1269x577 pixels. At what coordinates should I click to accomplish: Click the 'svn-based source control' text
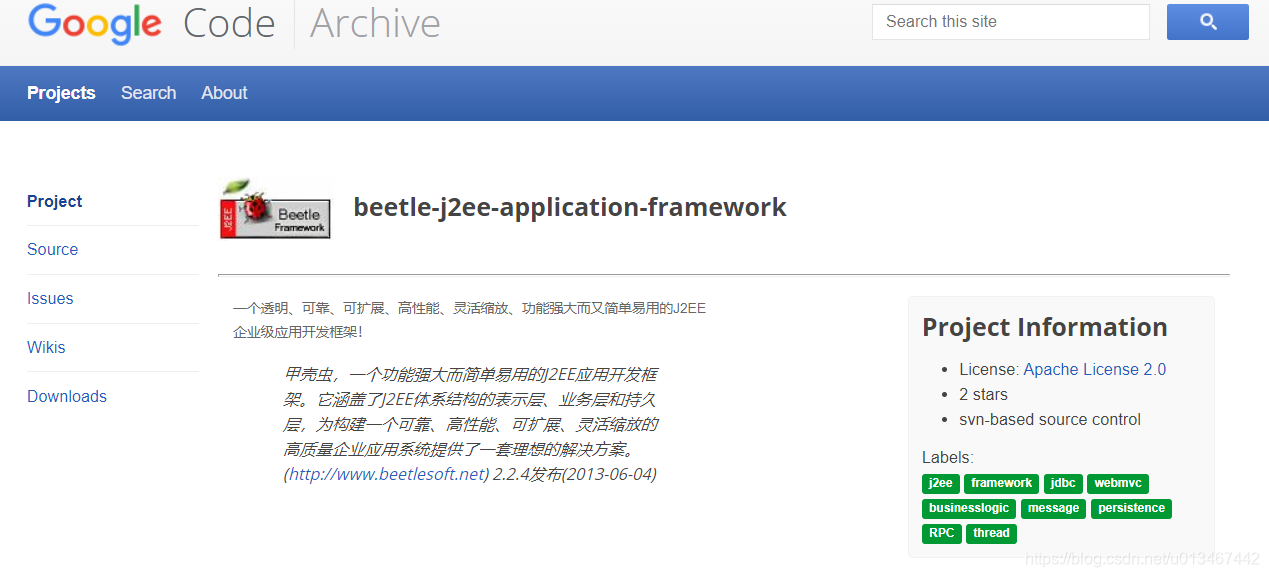[x=1050, y=419]
